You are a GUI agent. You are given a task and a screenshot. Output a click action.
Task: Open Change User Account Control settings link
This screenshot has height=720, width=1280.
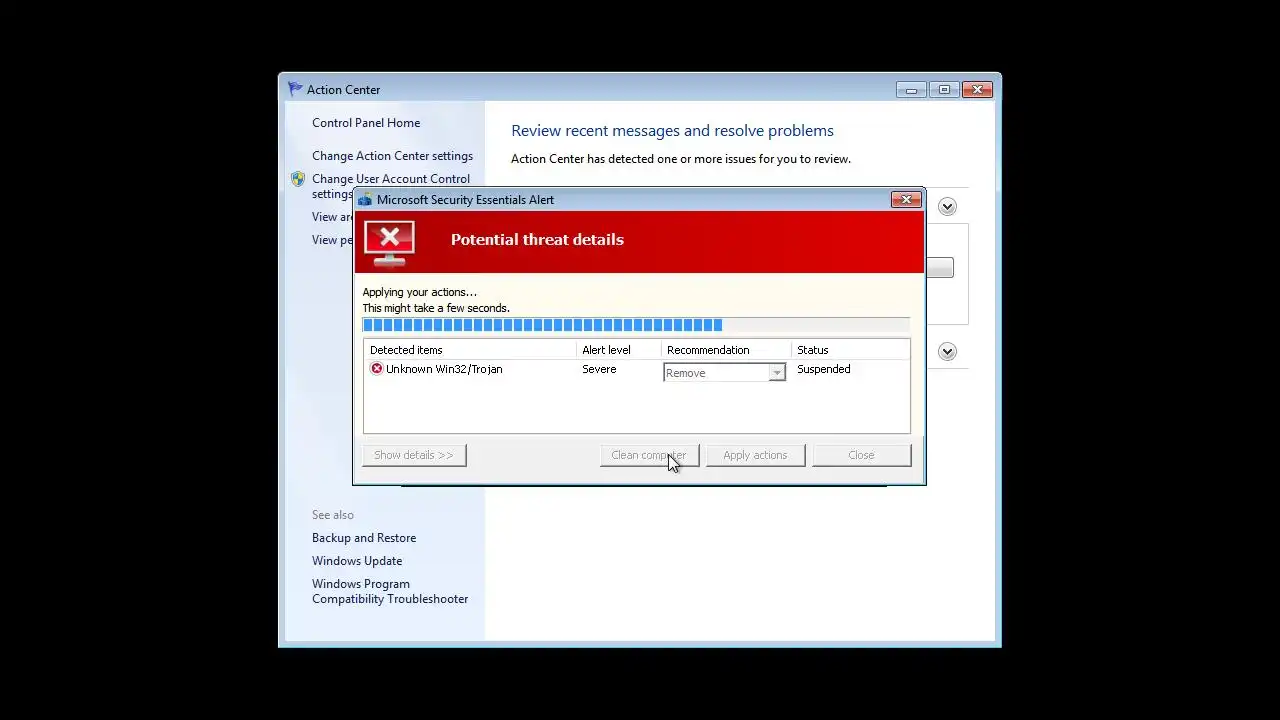pyautogui.click(x=391, y=186)
